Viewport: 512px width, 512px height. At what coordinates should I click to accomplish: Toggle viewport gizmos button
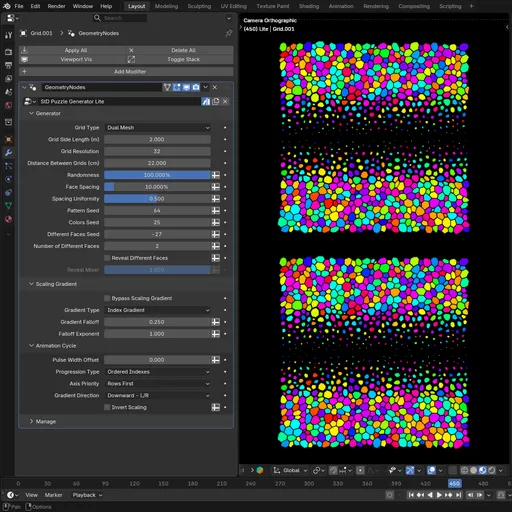410,470
